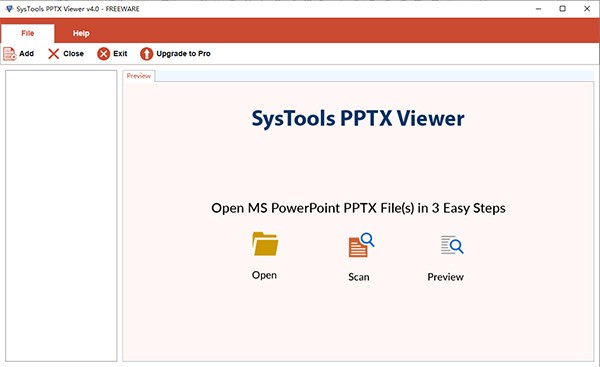
Task: Click the Close label in the toolbar
Action: tap(73, 54)
